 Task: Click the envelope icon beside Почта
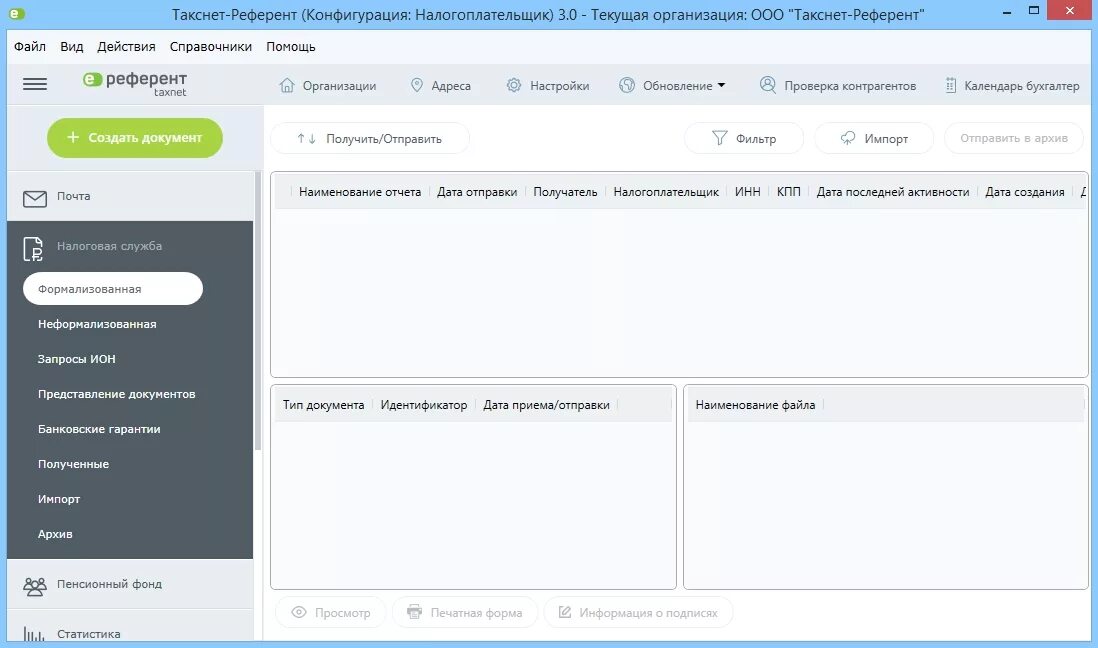35,199
